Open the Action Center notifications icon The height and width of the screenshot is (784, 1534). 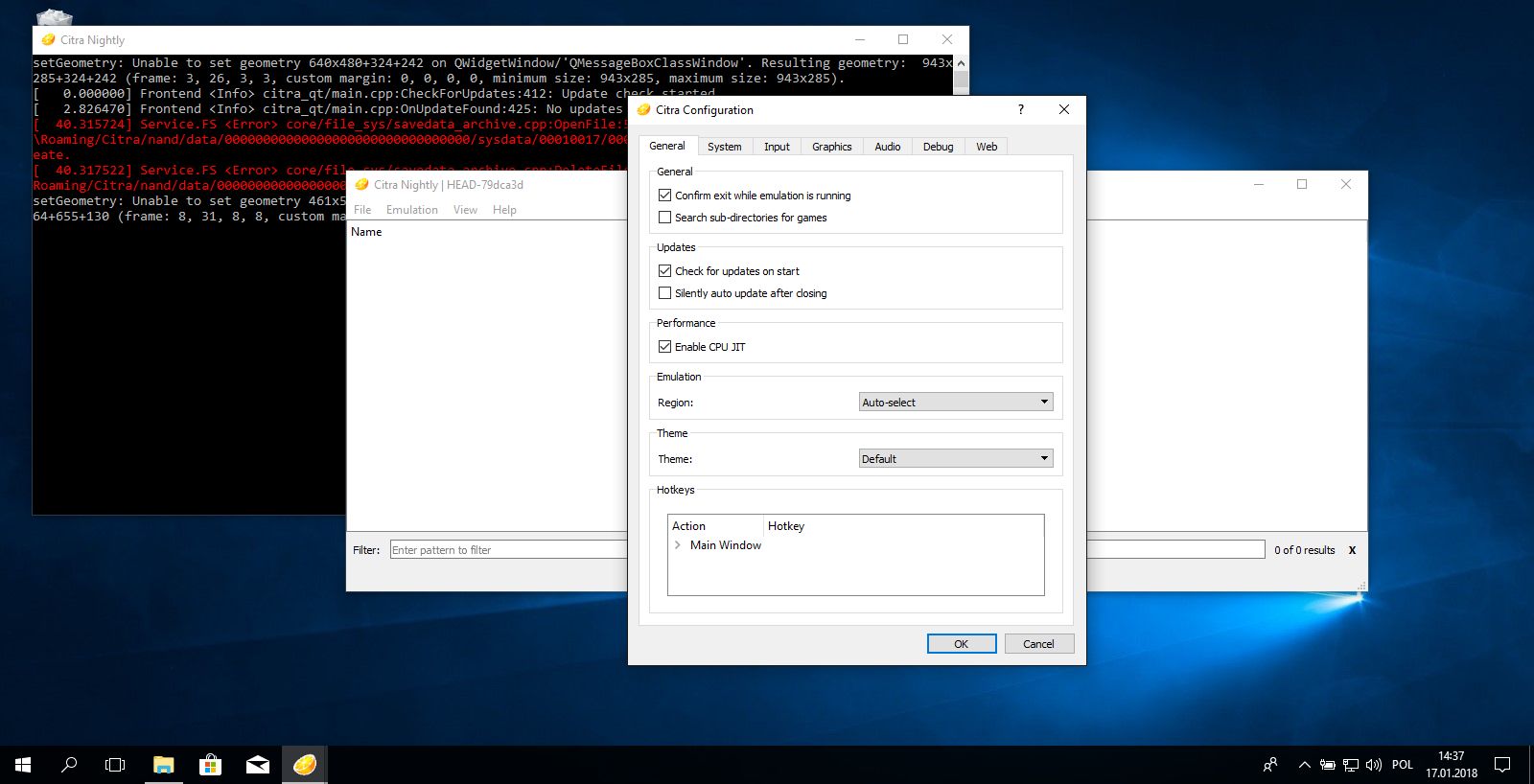(x=1502, y=765)
